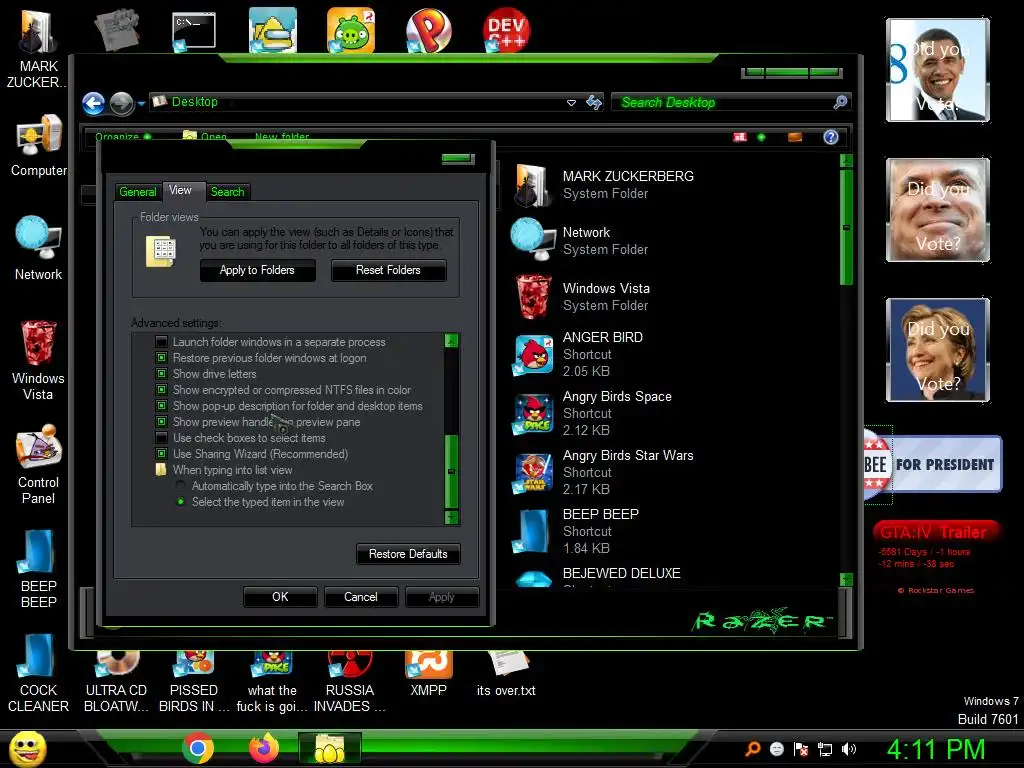
Task: Open the Organize menu in Explorer
Action: 123,136
